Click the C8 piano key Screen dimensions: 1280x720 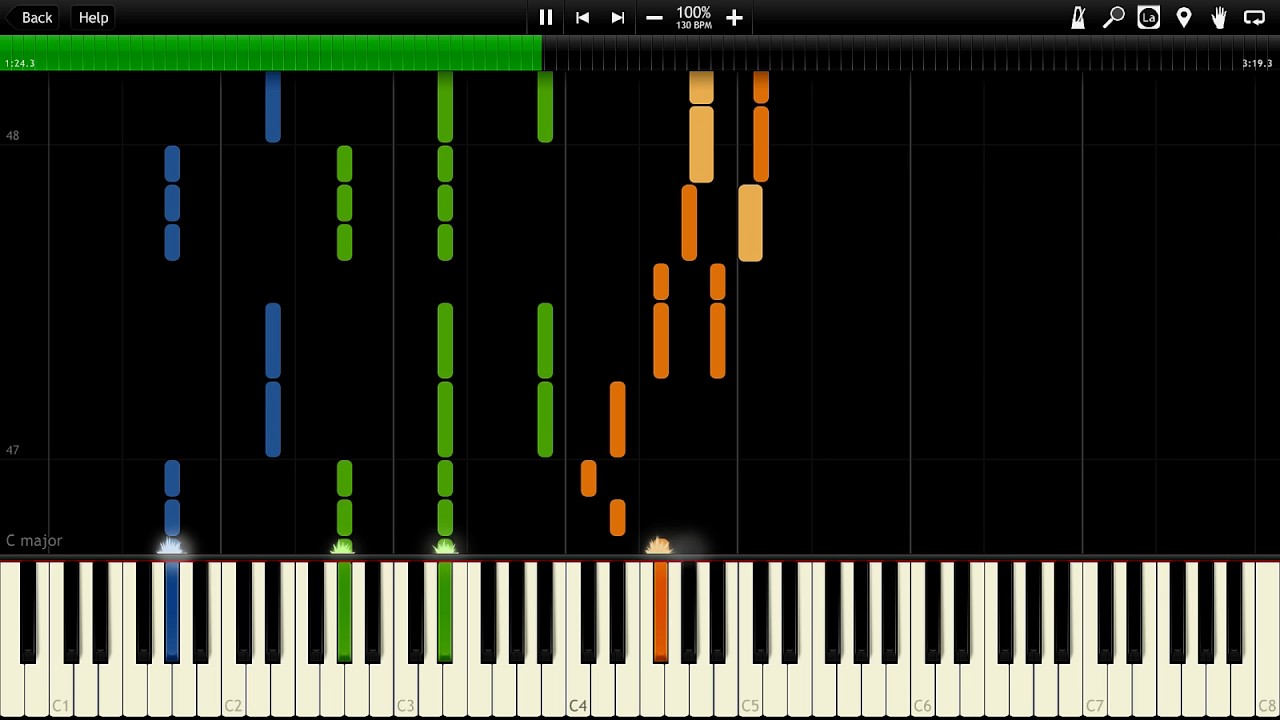1267,690
